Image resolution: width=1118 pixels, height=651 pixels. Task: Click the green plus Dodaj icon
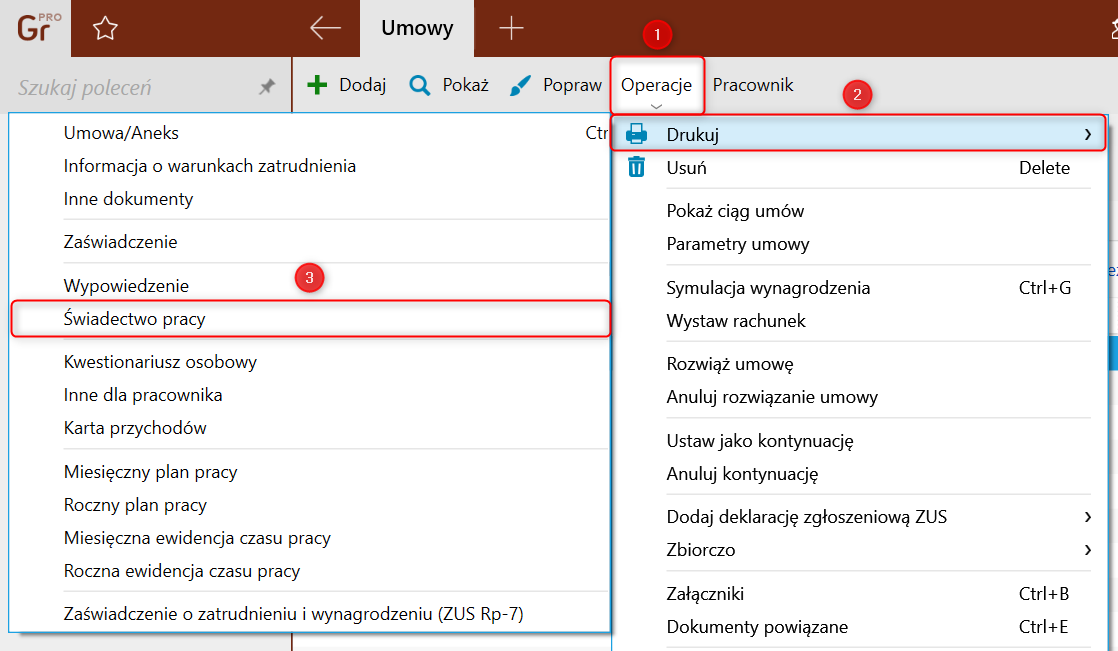(x=317, y=85)
